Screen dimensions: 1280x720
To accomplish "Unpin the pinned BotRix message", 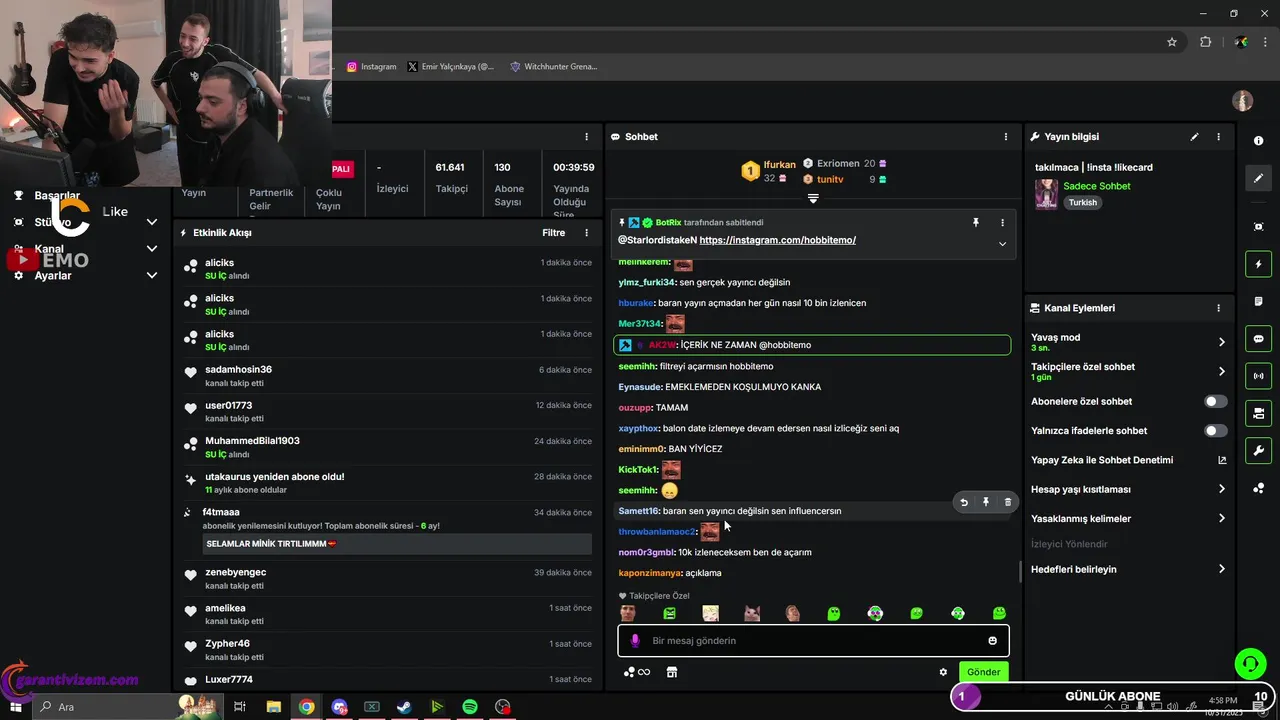I will (x=976, y=223).
